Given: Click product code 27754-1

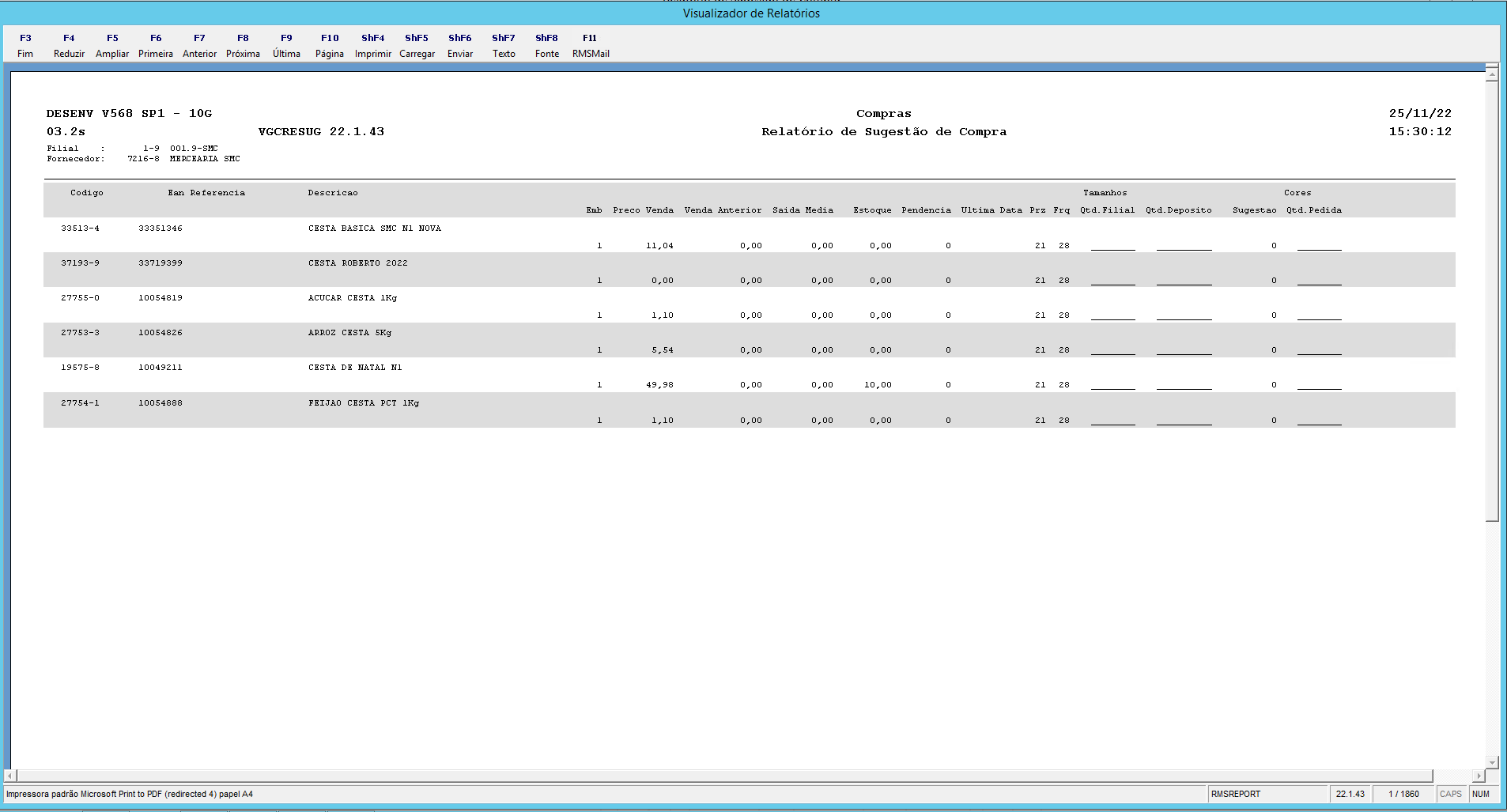Looking at the screenshot, I should point(81,403).
